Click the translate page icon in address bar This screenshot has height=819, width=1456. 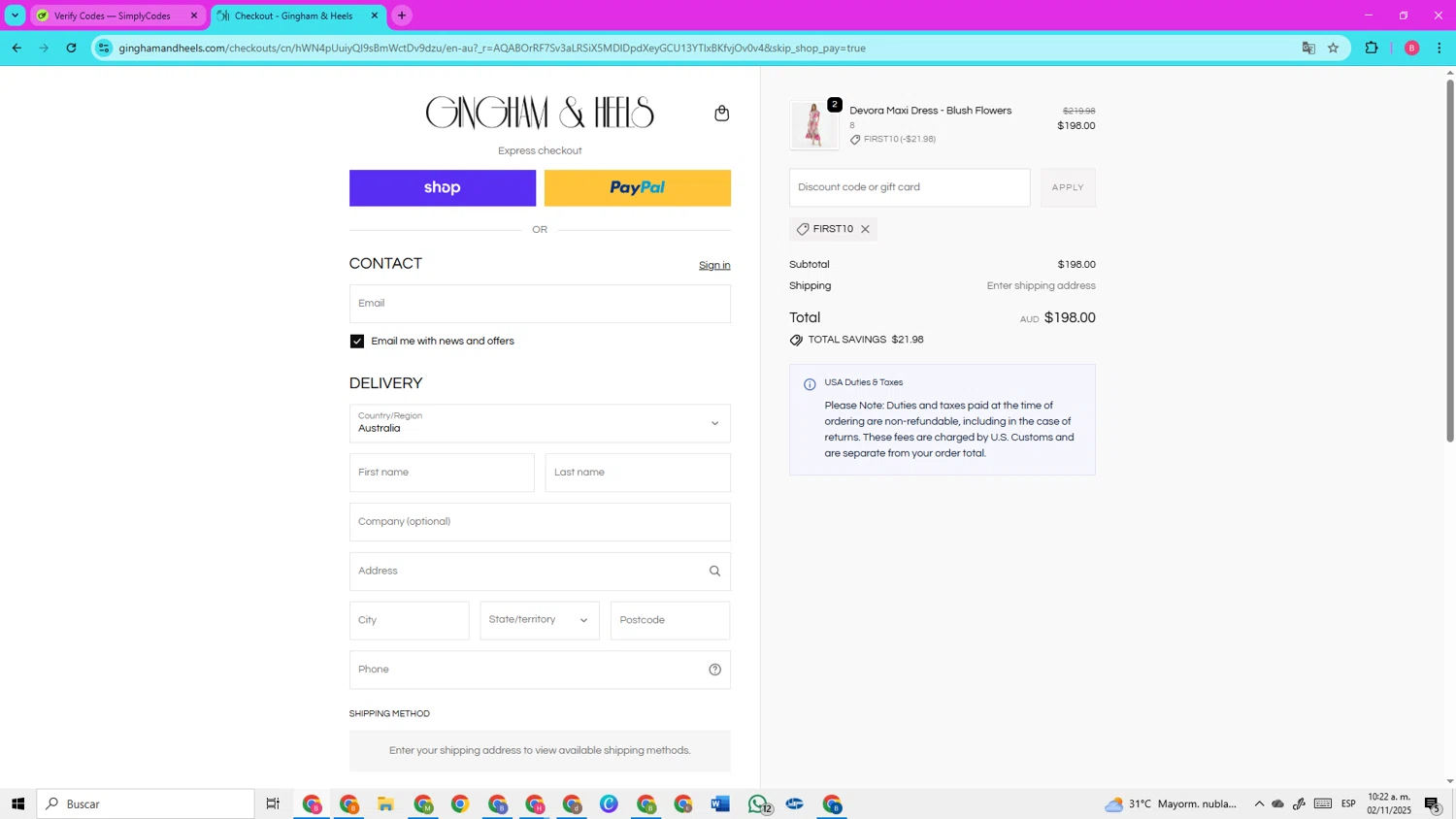click(x=1308, y=48)
